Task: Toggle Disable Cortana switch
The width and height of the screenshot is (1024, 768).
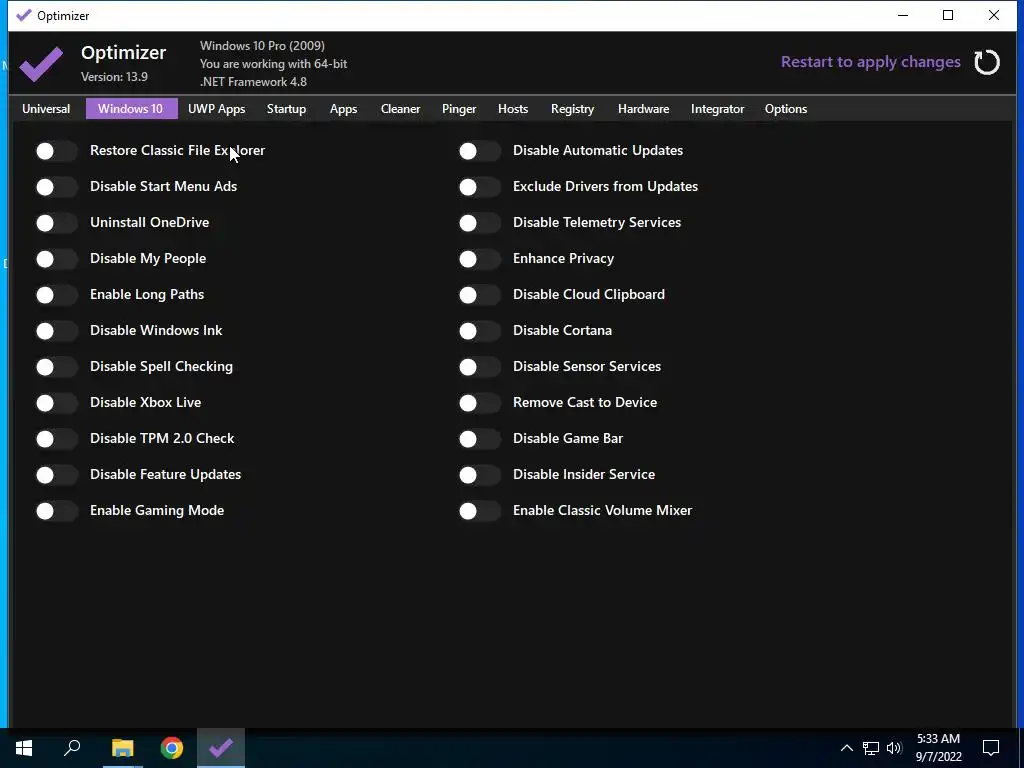Action: coord(479,330)
